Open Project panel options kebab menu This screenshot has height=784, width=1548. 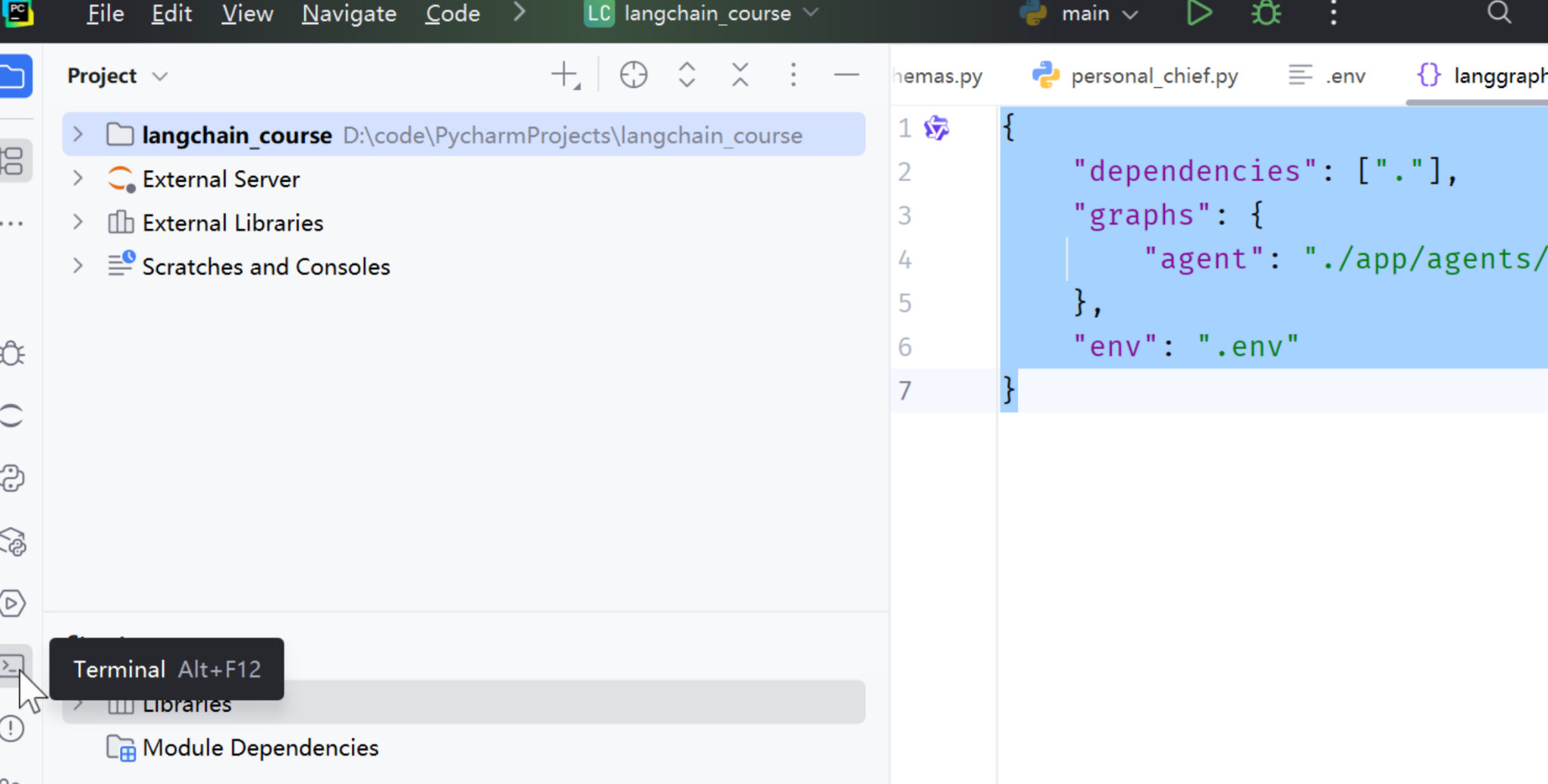[793, 75]
